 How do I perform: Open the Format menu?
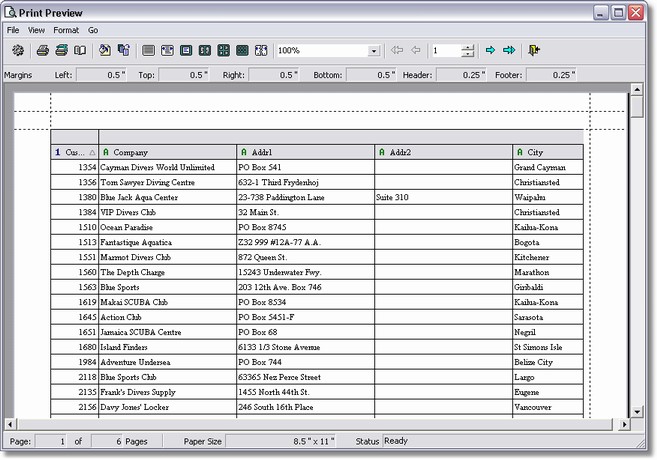click(66, 30)
